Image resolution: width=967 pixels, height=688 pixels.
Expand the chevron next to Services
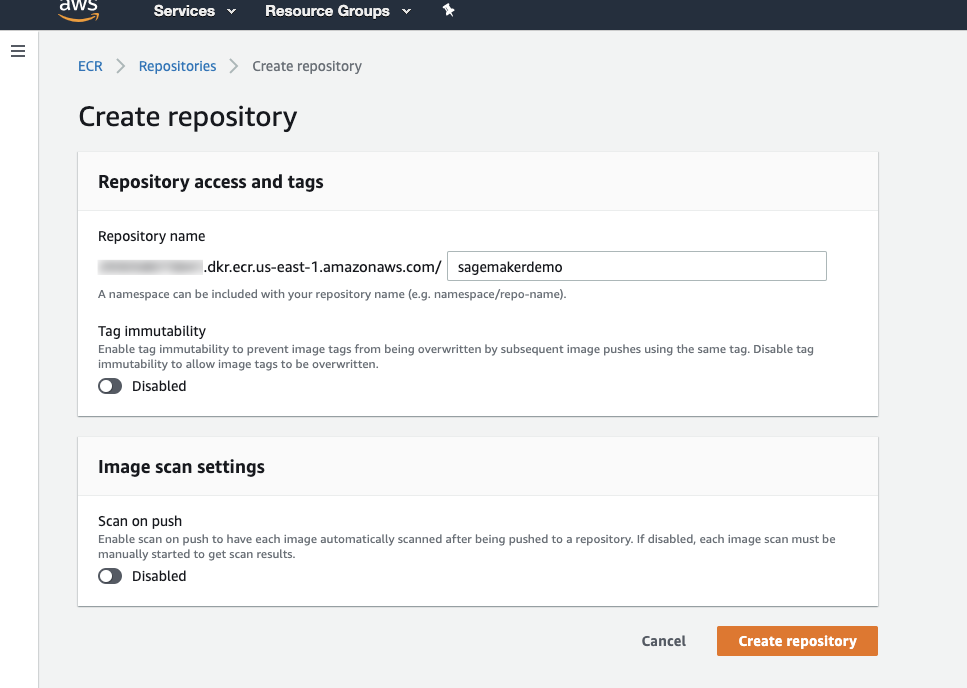[232, 12]
